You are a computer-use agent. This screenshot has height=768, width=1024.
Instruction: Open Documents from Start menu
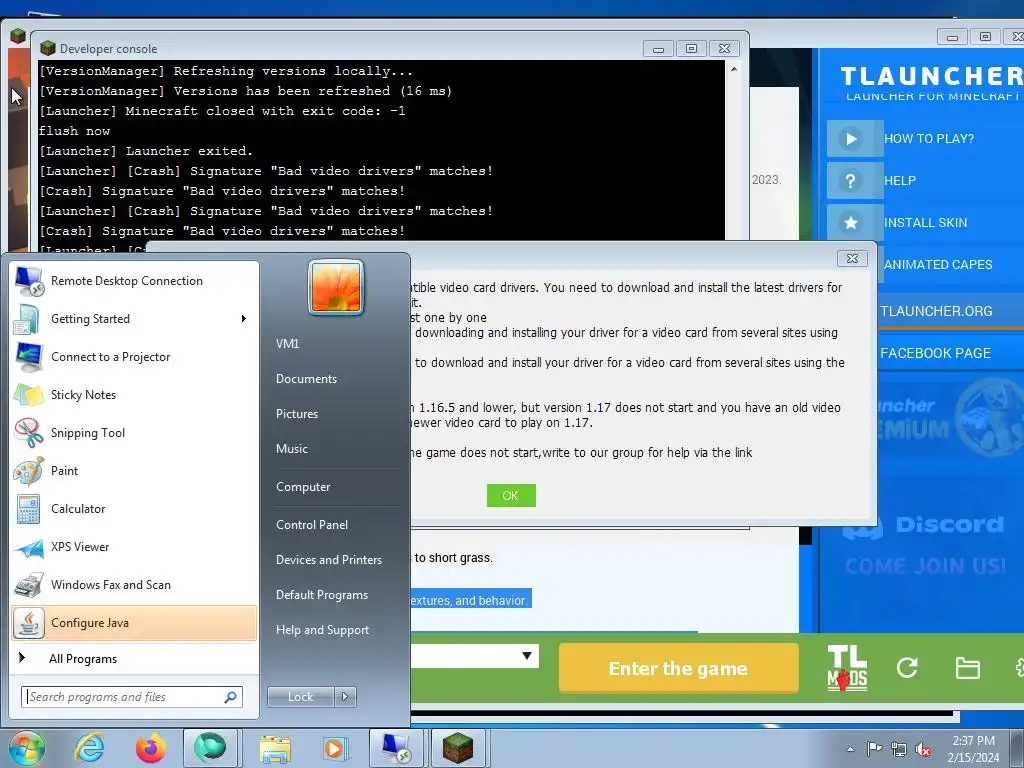tap(306, 379)
